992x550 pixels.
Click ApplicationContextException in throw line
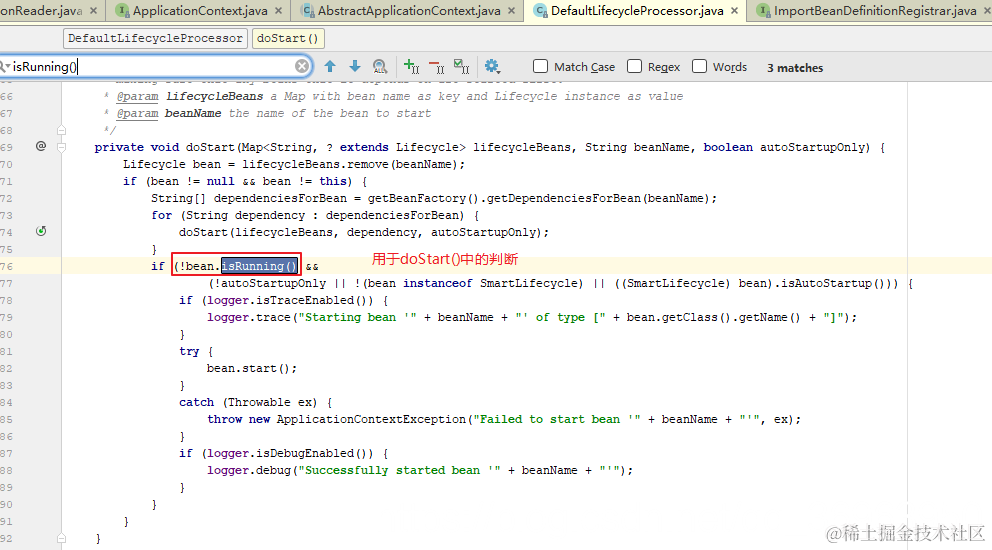(371, 419)
